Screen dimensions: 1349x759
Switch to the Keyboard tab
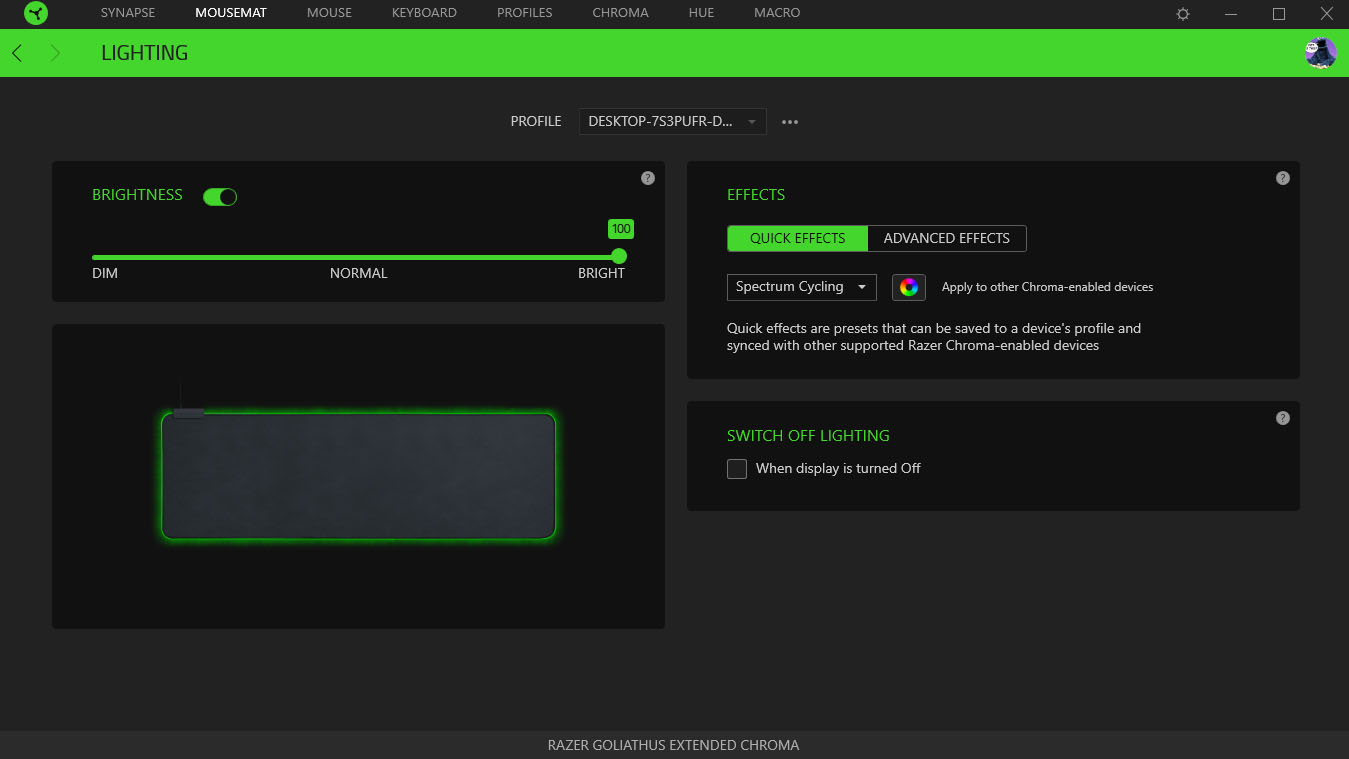424,13
